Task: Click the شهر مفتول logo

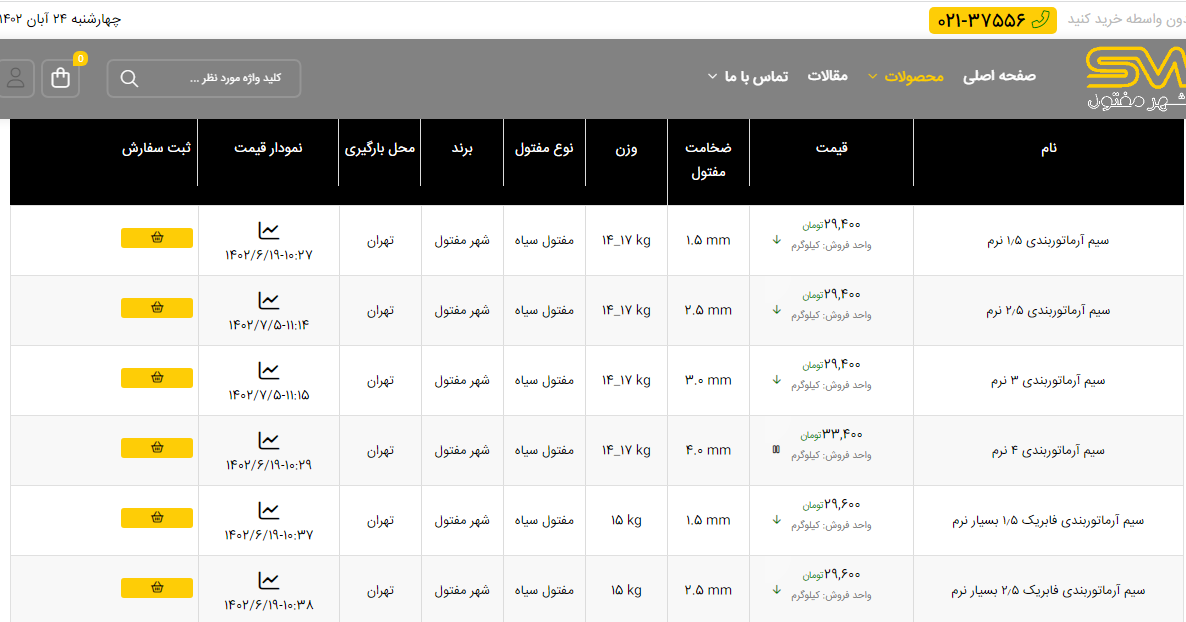Action: (x=1134, y=78)
